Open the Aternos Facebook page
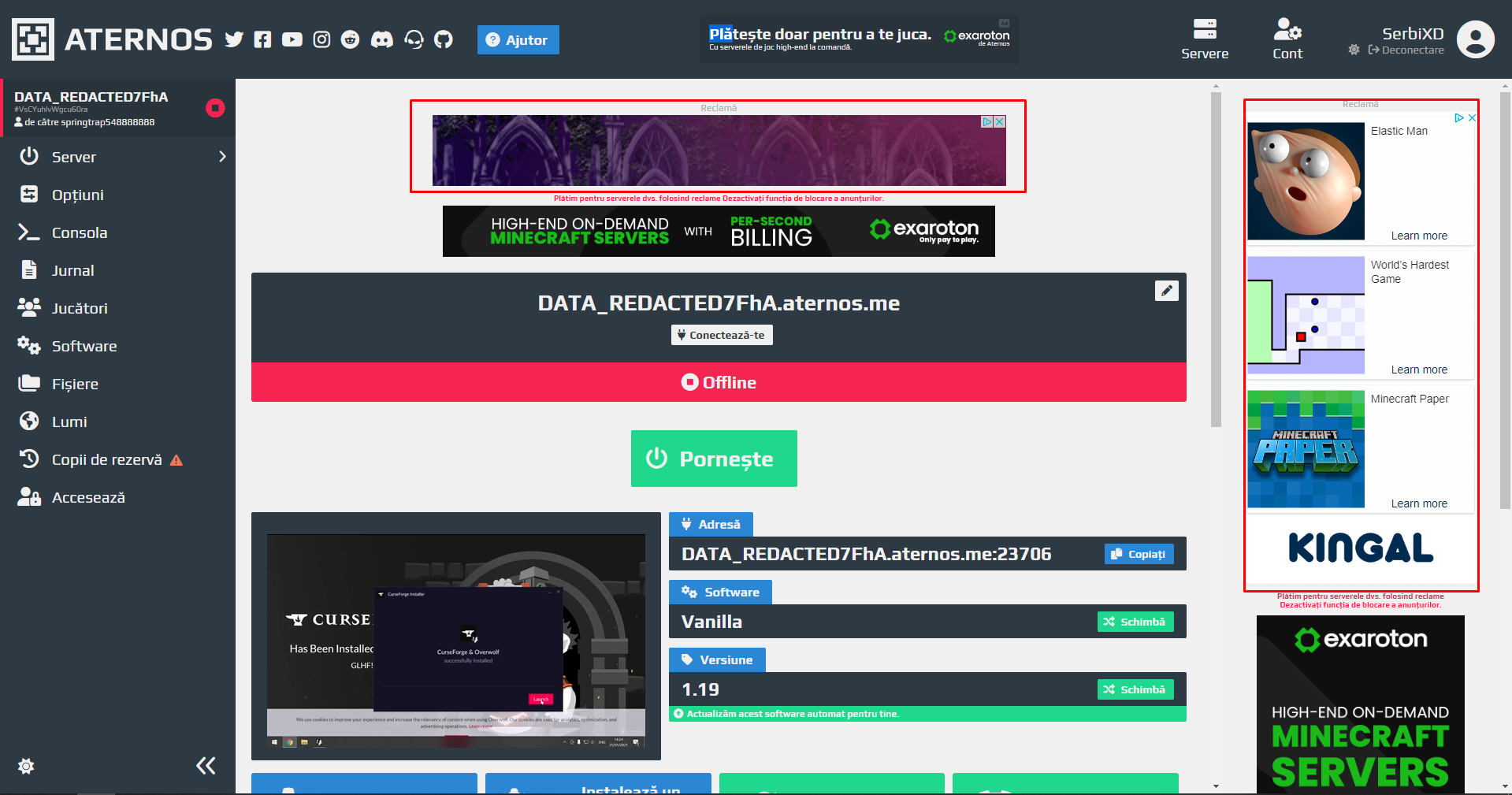1512x795 pixels. (x=263, y=39)
